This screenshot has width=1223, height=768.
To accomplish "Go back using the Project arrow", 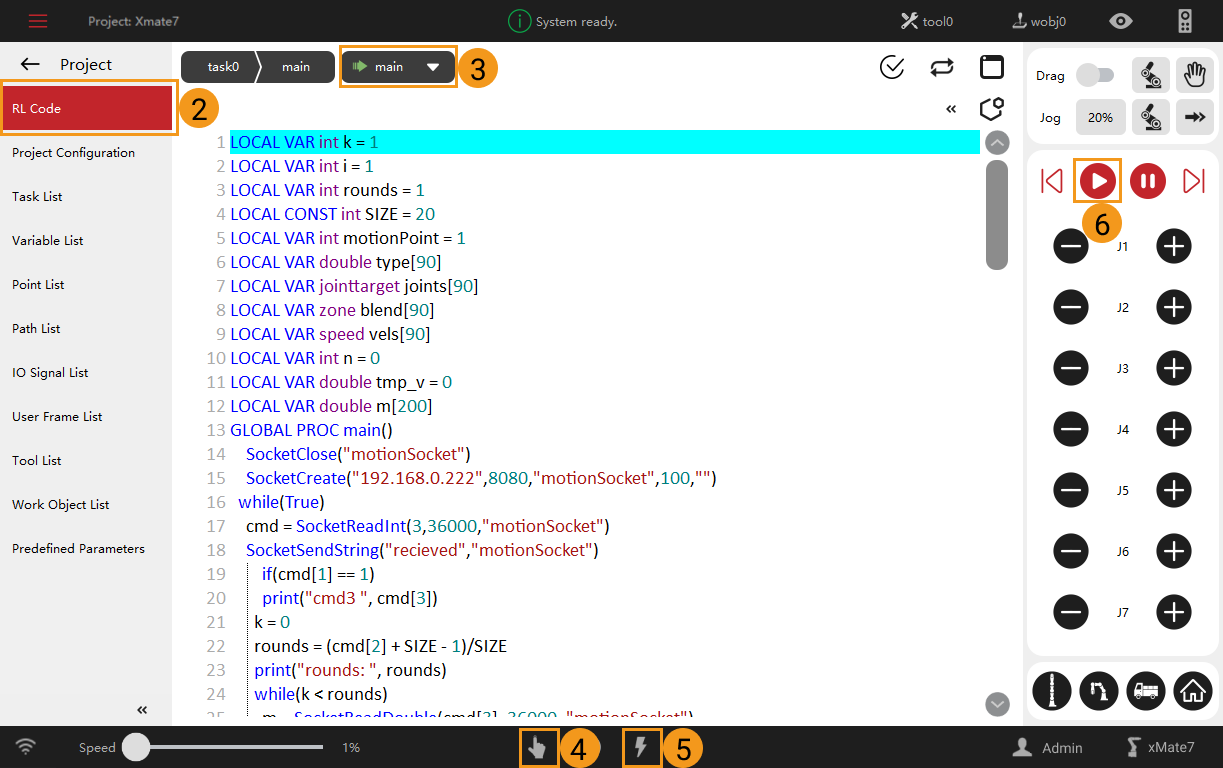I will pos(30,64).
